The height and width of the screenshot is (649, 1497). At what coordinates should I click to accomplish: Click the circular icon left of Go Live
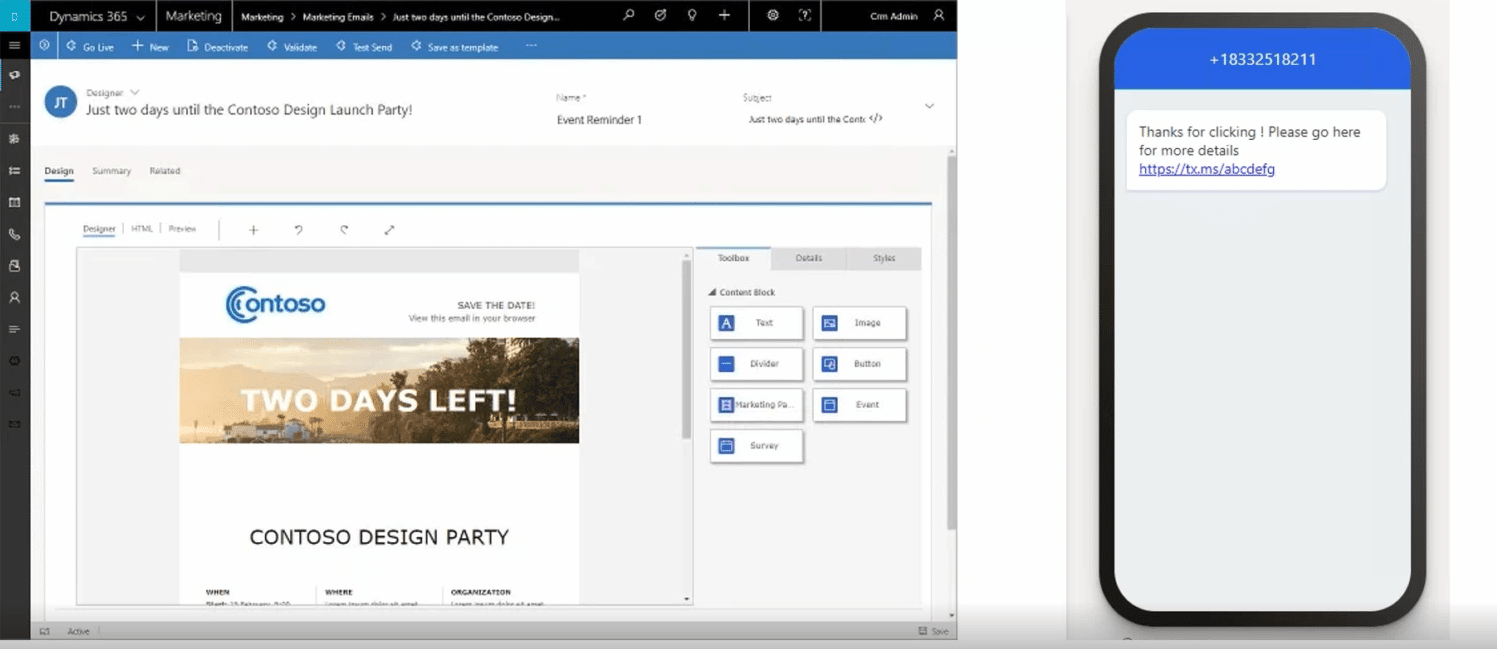point(44,45)
